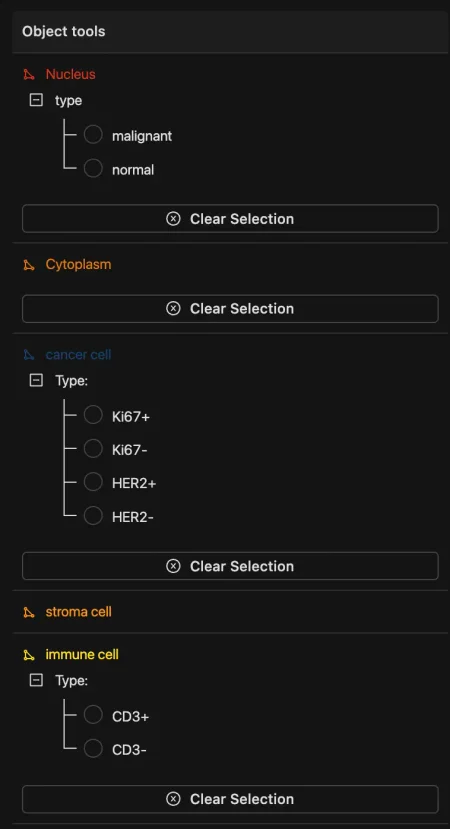Clear Selection under immune cell
Image resolution: width=450 pixels, height=829 pixels.
pos(230,799)
